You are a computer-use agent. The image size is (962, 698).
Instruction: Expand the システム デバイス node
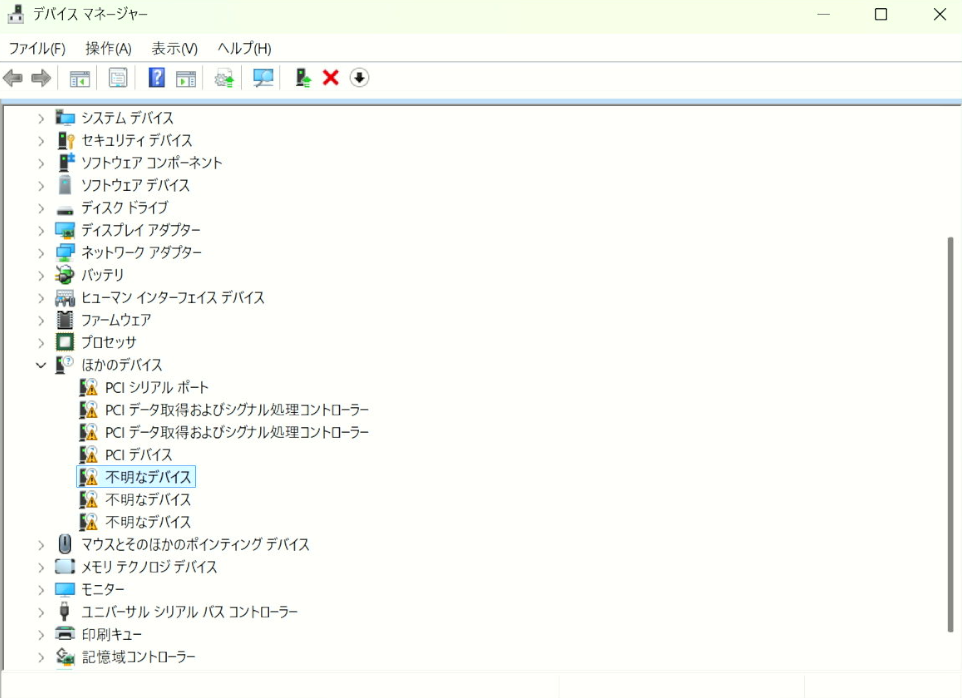point(40,118)
